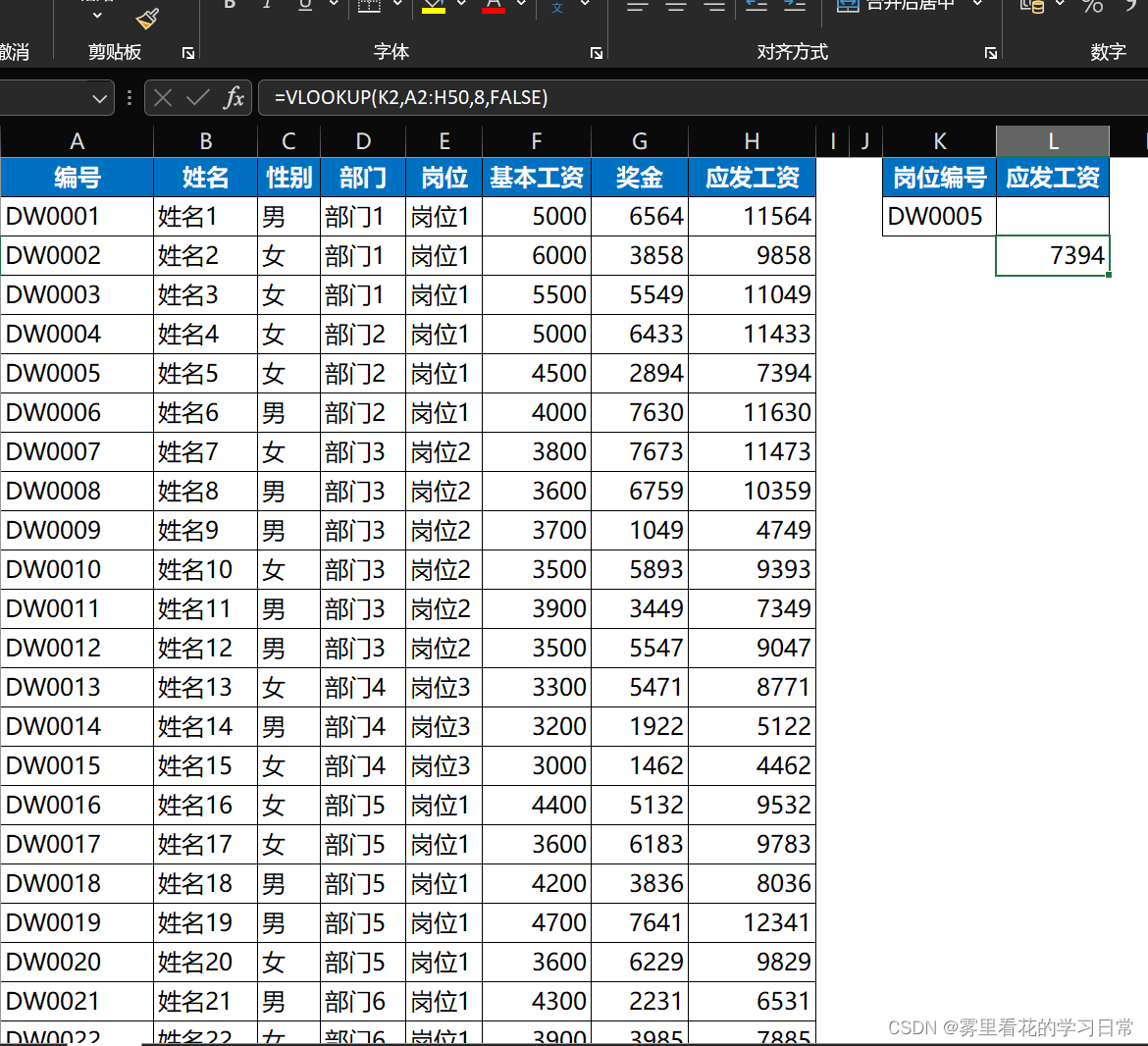Select column F header
This screenshot has width=1148, height=1046.
pyautogui.click(x=536, y=141)
